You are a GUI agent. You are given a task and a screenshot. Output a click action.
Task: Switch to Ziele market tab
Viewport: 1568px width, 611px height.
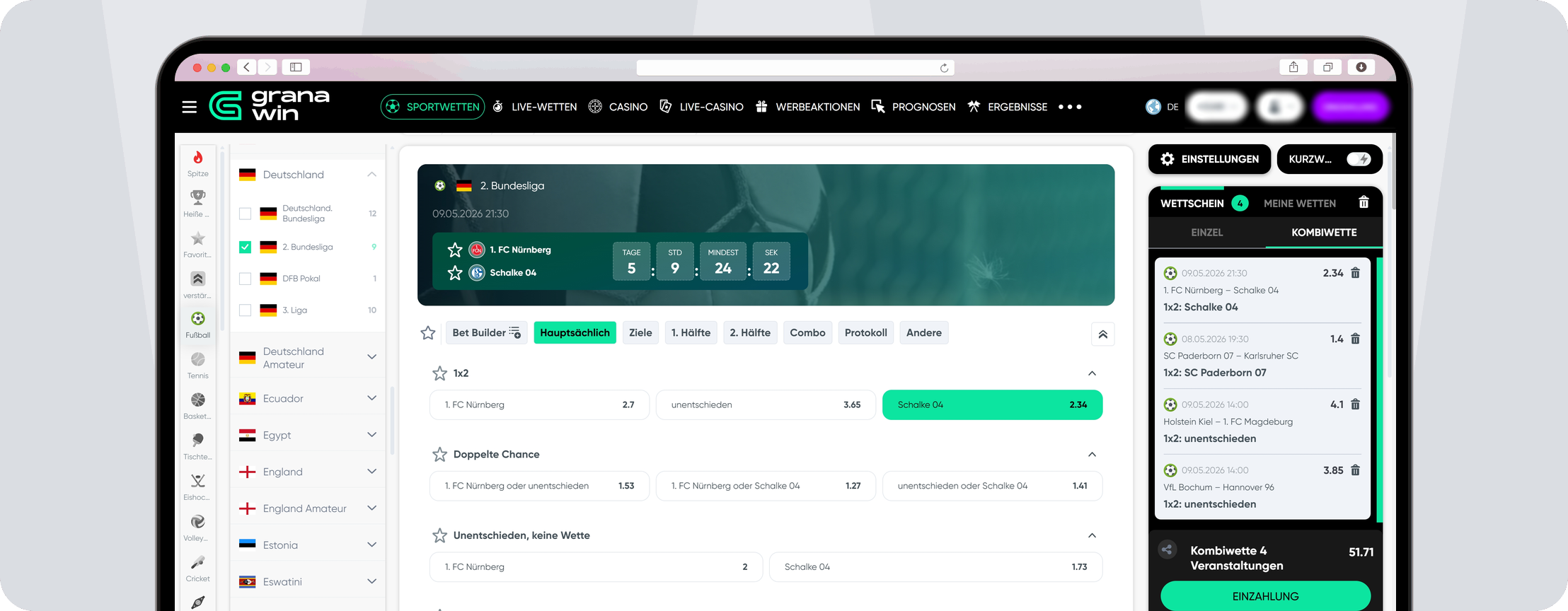point(640,332)
